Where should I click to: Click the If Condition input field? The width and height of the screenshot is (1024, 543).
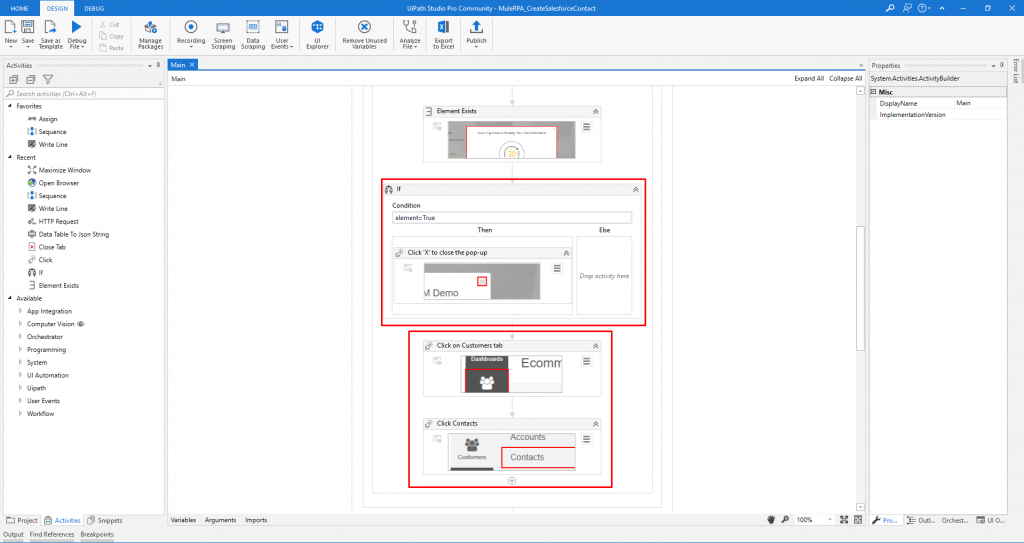coord(512,218)
